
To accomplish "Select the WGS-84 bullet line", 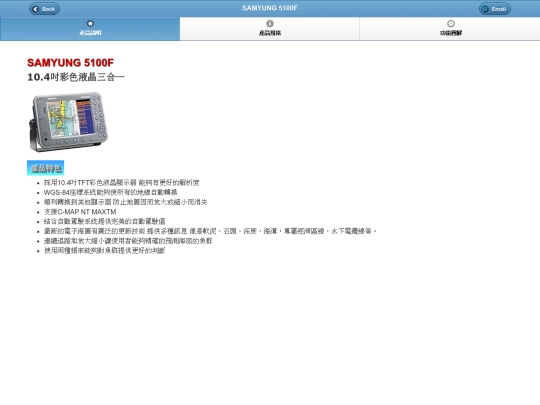I will coord(111,192).
